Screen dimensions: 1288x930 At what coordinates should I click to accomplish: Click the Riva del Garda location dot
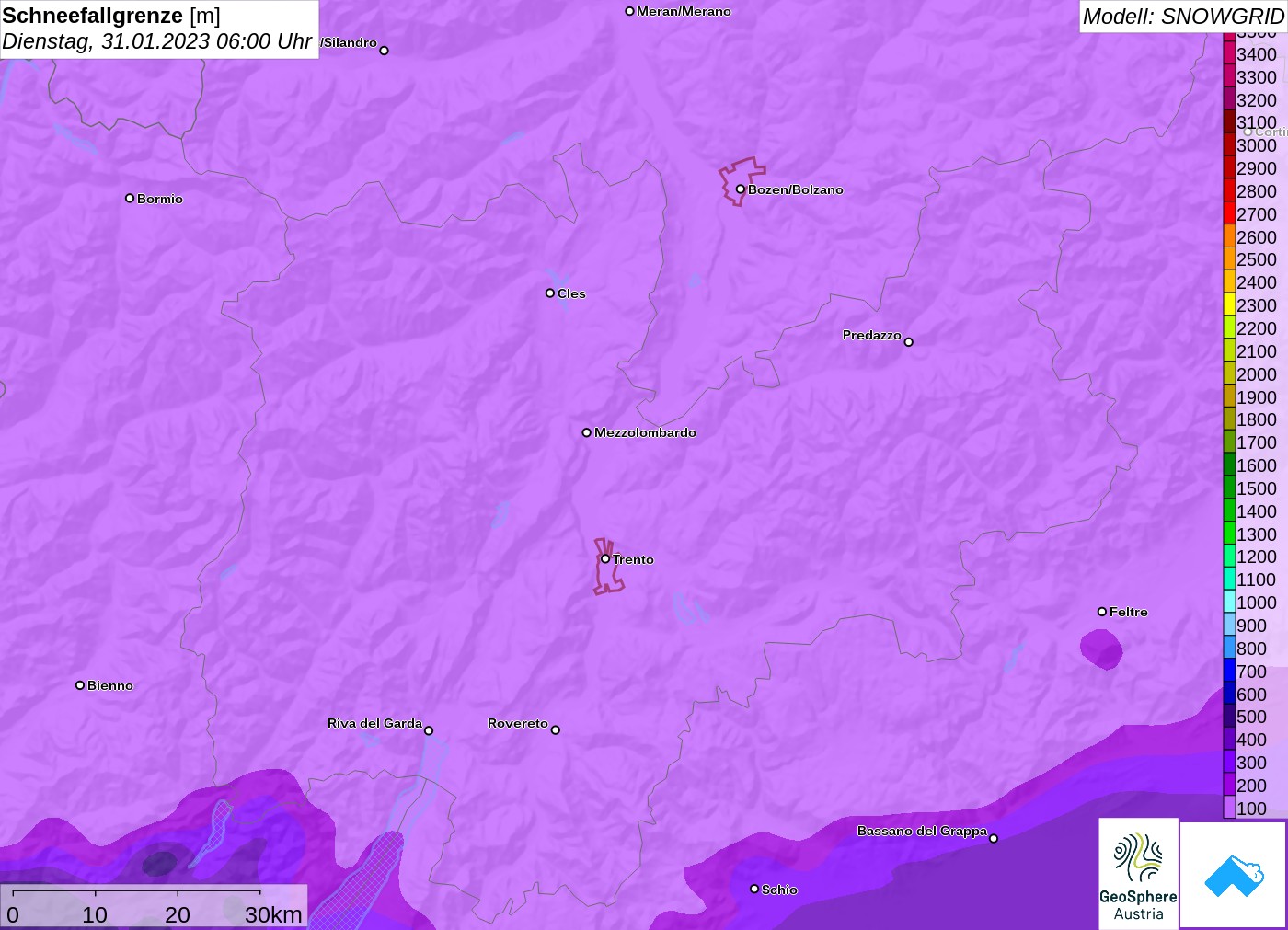(x=429, y=730)
